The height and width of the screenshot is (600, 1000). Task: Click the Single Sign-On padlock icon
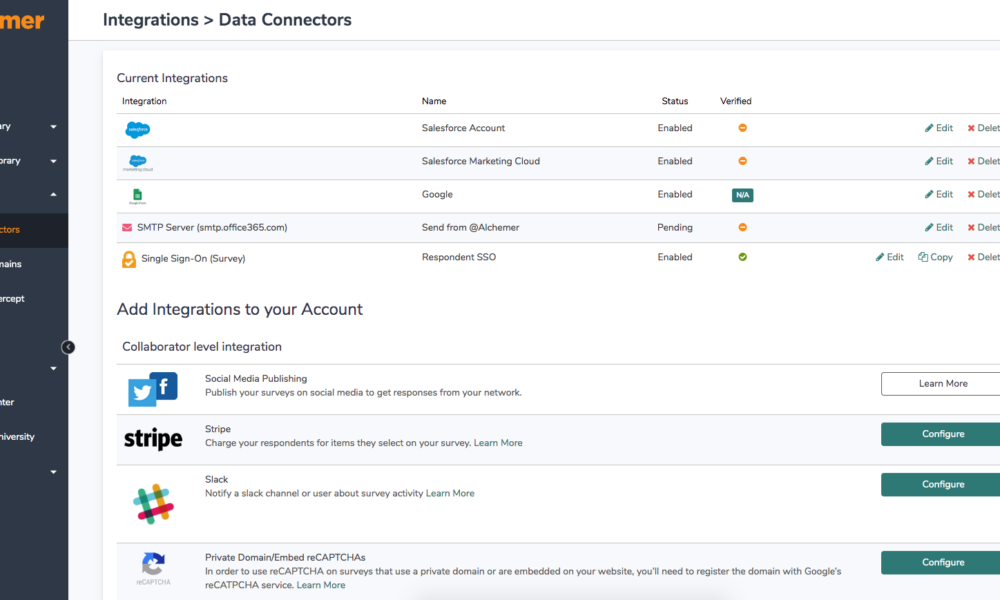129,259
